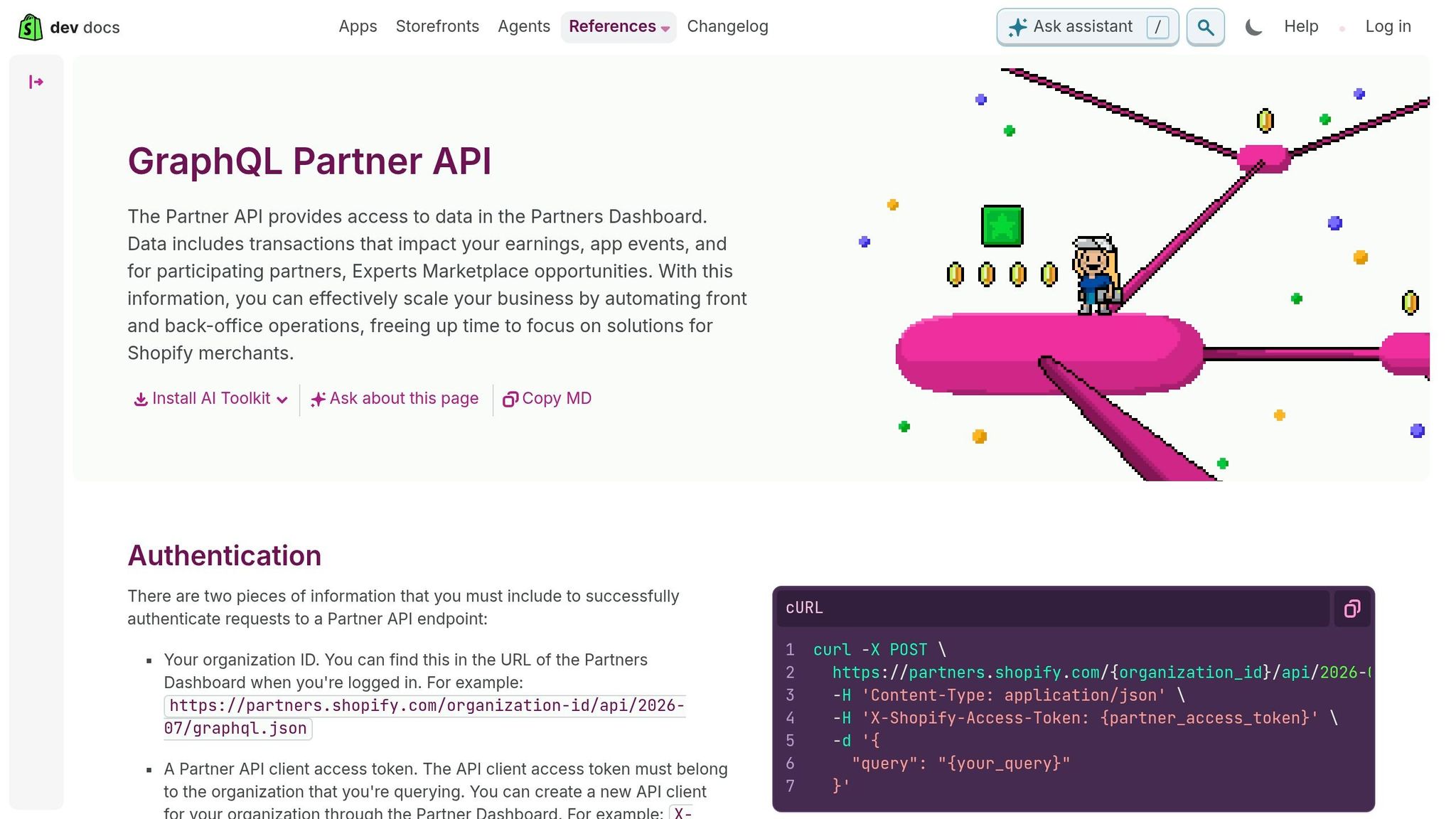Toggle dark mode with the moon icon
Image resolution: width=1456 pixels, height=819 pixels.
tap(1253, 27)
